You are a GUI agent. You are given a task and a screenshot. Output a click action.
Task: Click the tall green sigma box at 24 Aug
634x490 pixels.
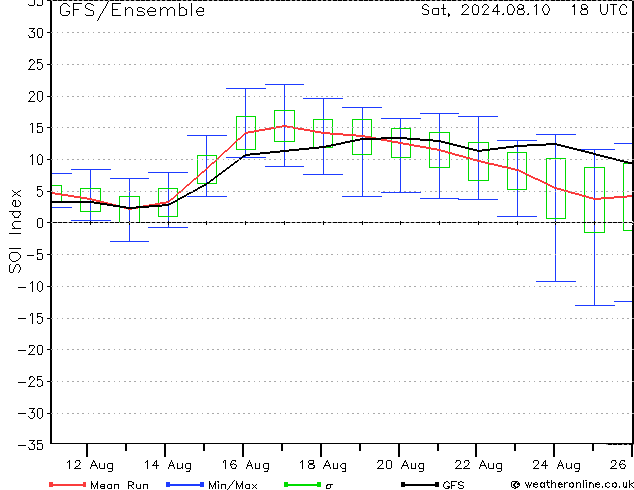(x=556, y=188)
